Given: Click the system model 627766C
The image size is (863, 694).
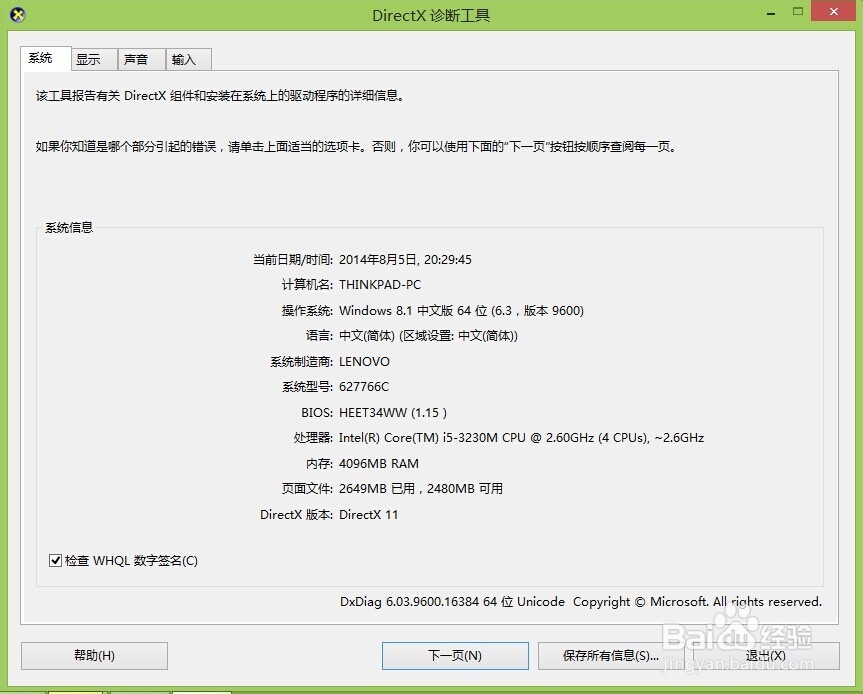Looking at the screenshot, I should click(x=364, y=387).
